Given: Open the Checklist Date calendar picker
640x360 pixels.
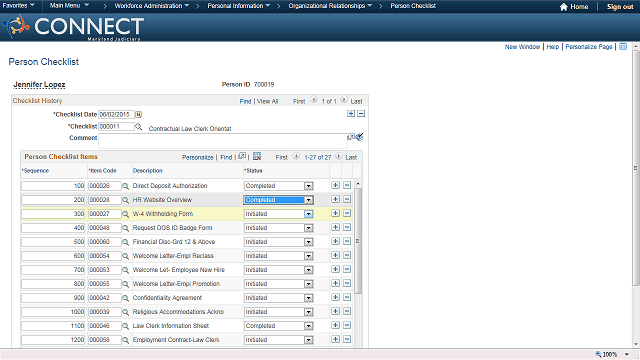Looking at the screenshot, I should [x=138, y=114].
